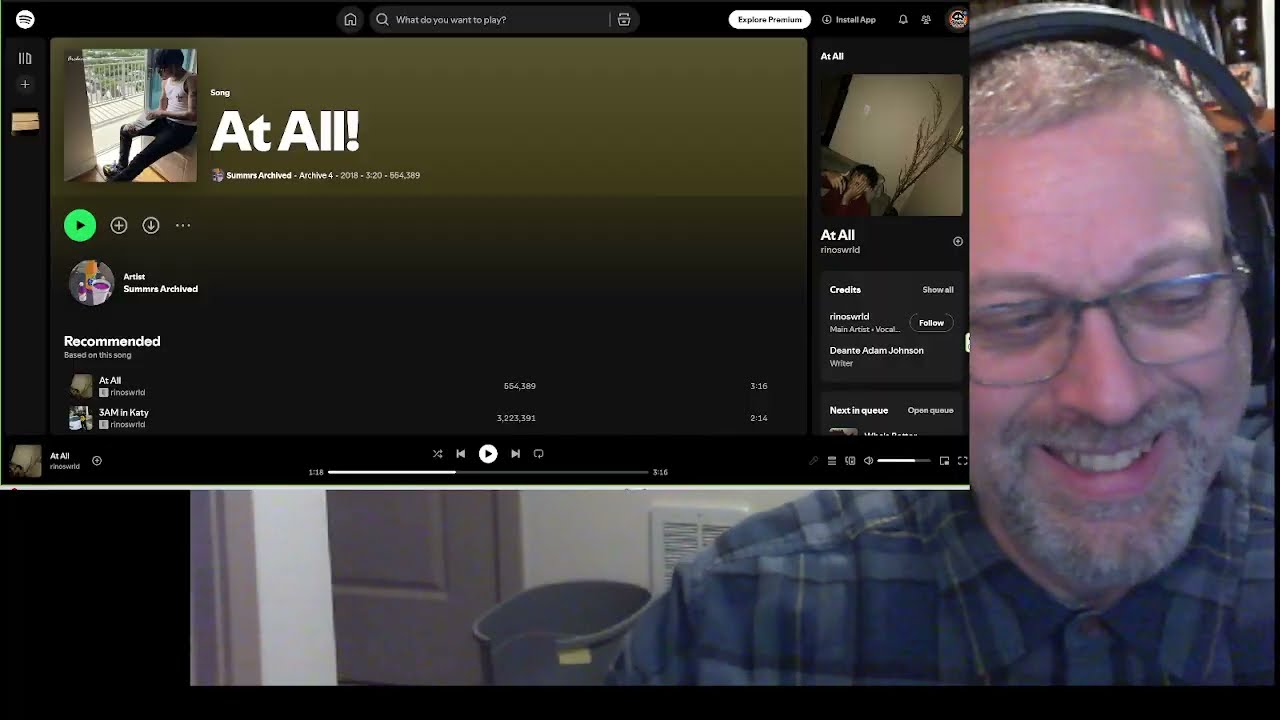The height and width of the screenshot is (720, 1280).
Task: Follow rinoswrld in the Credits section
Action: 931,323
